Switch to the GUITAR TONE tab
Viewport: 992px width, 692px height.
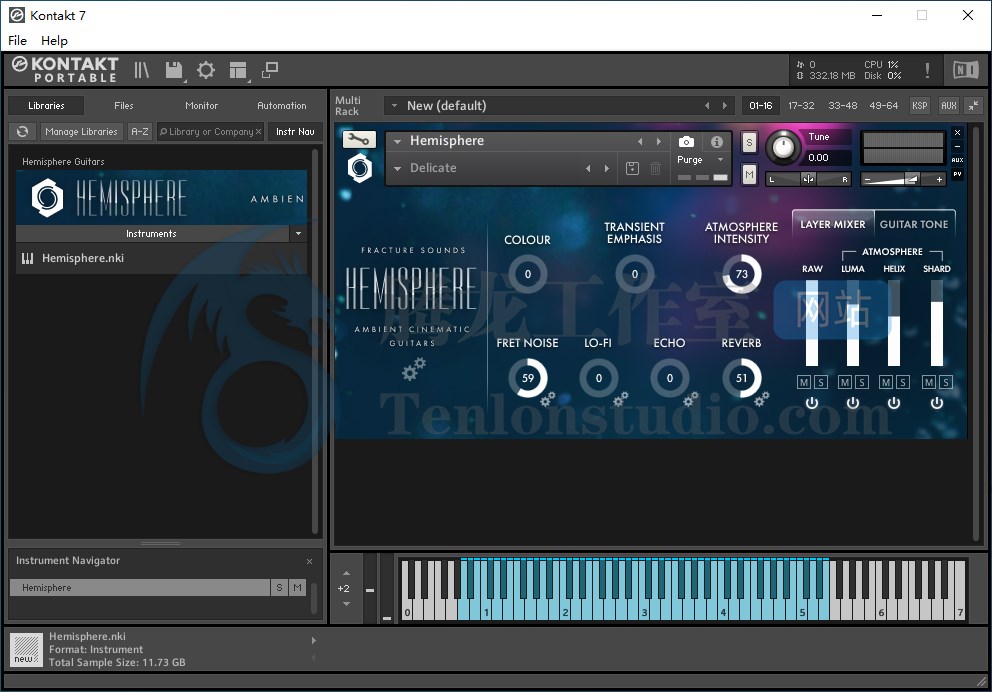(914, 224)
